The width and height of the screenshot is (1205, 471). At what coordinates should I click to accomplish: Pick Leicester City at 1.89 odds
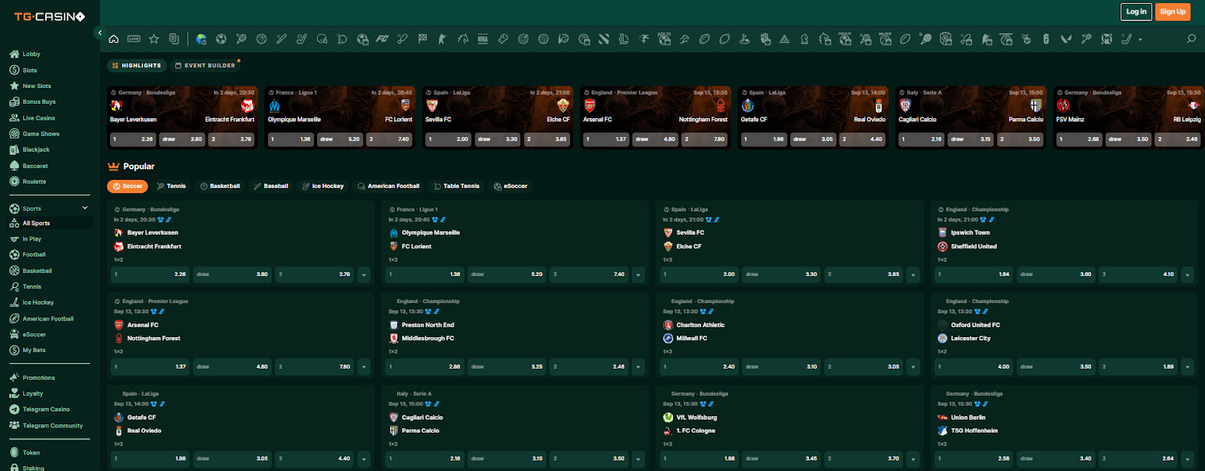click(1139, 367)
